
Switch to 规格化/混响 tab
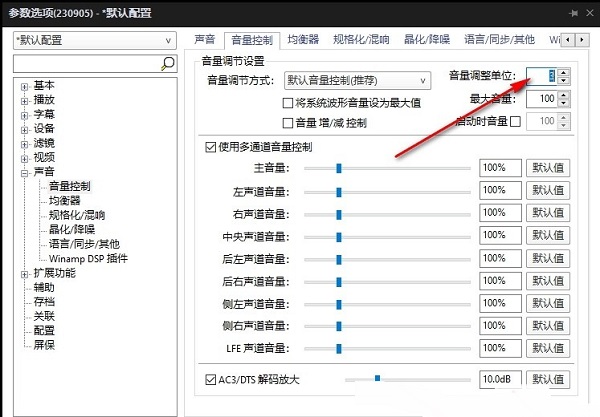(361, 39)
